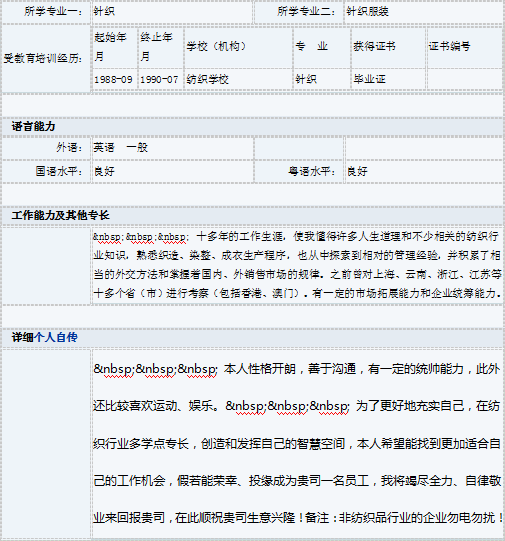Click the 证书编号 column header
Viewport: 505px width, 541px height.
[449, 46]
